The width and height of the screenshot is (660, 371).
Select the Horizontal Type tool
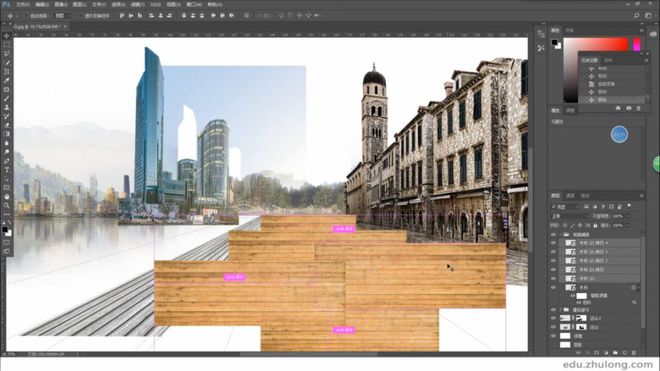coord(6,170)
